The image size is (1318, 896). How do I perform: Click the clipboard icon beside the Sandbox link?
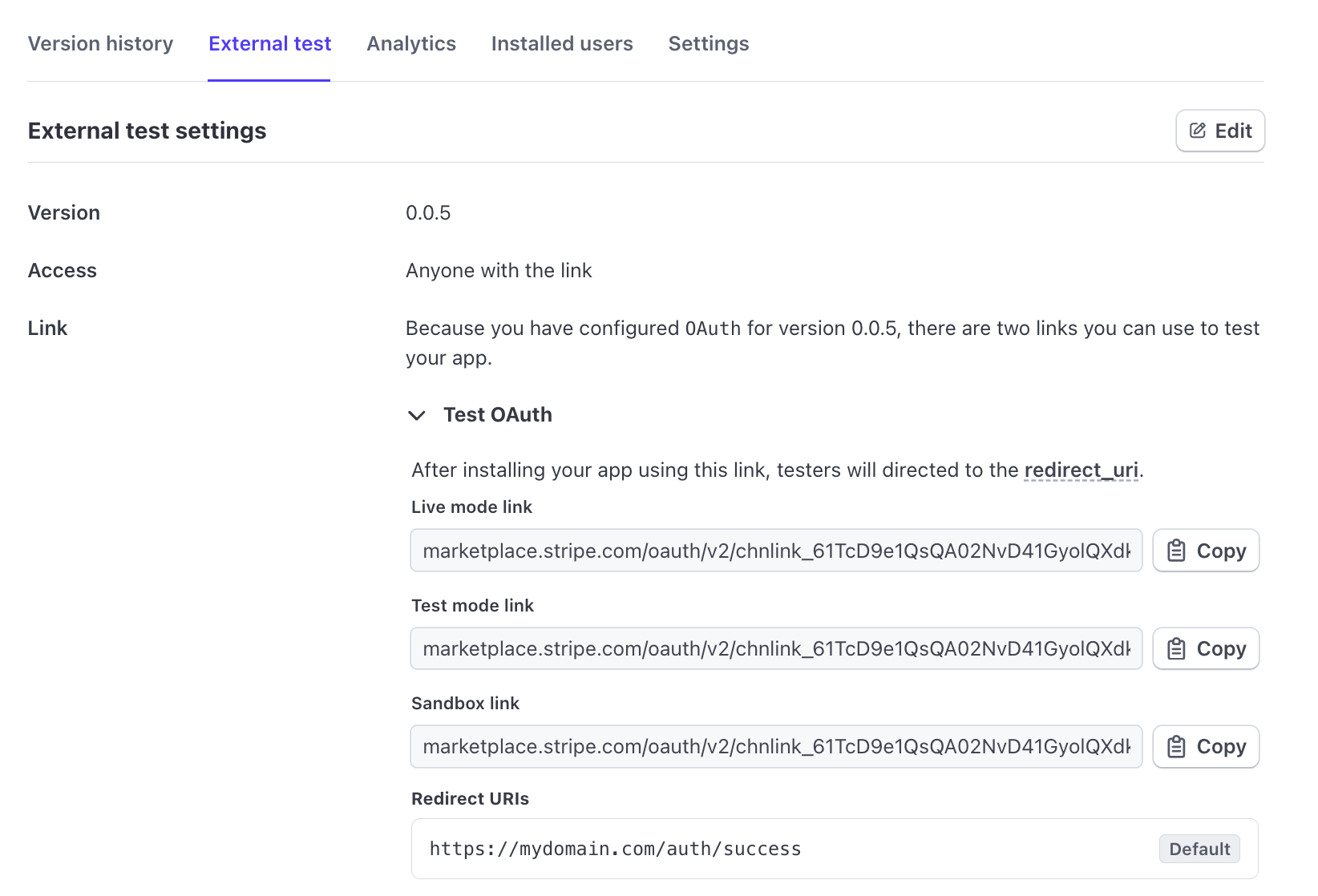[1176, 746]
